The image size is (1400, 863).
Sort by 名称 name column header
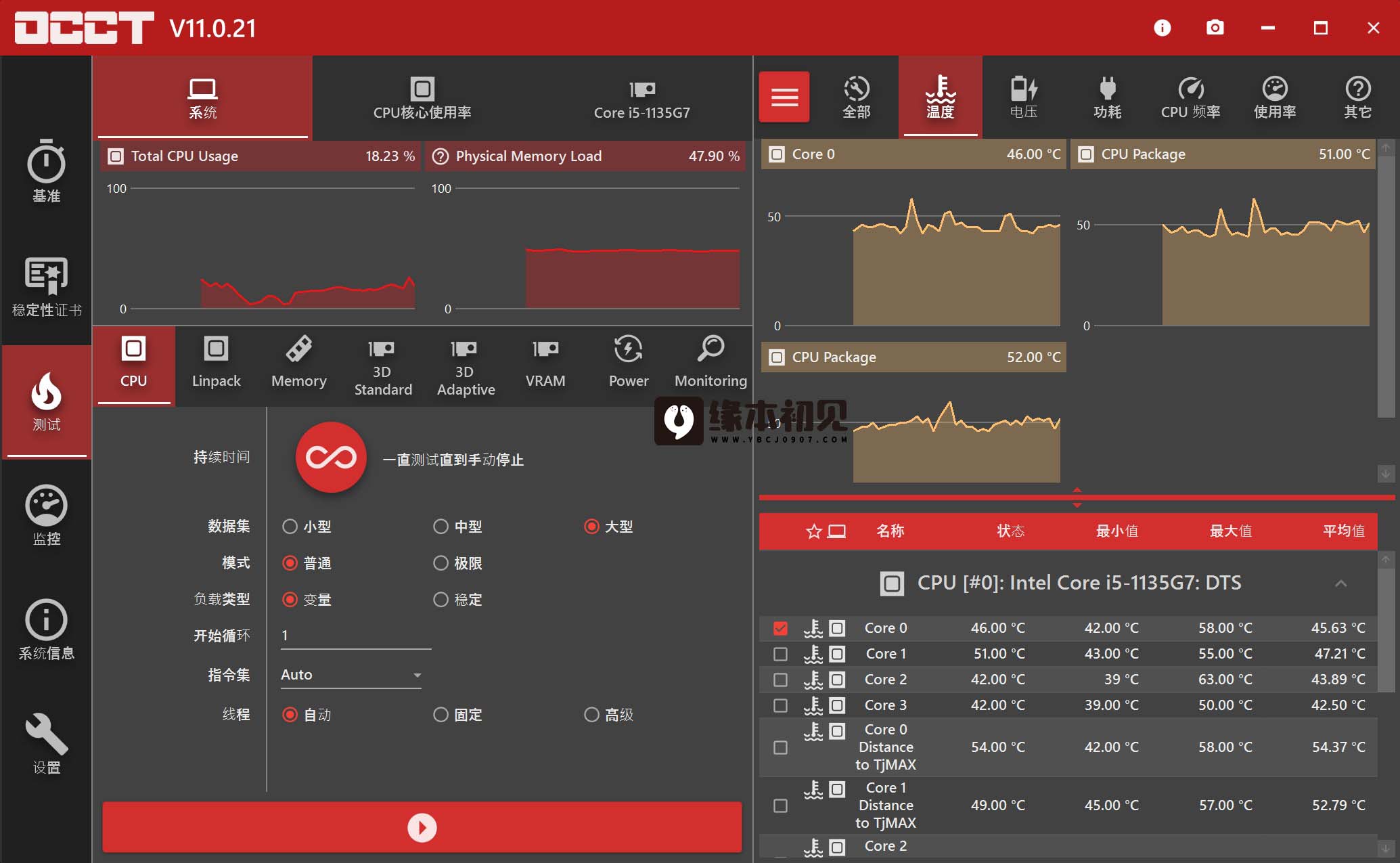pos(890,531)
